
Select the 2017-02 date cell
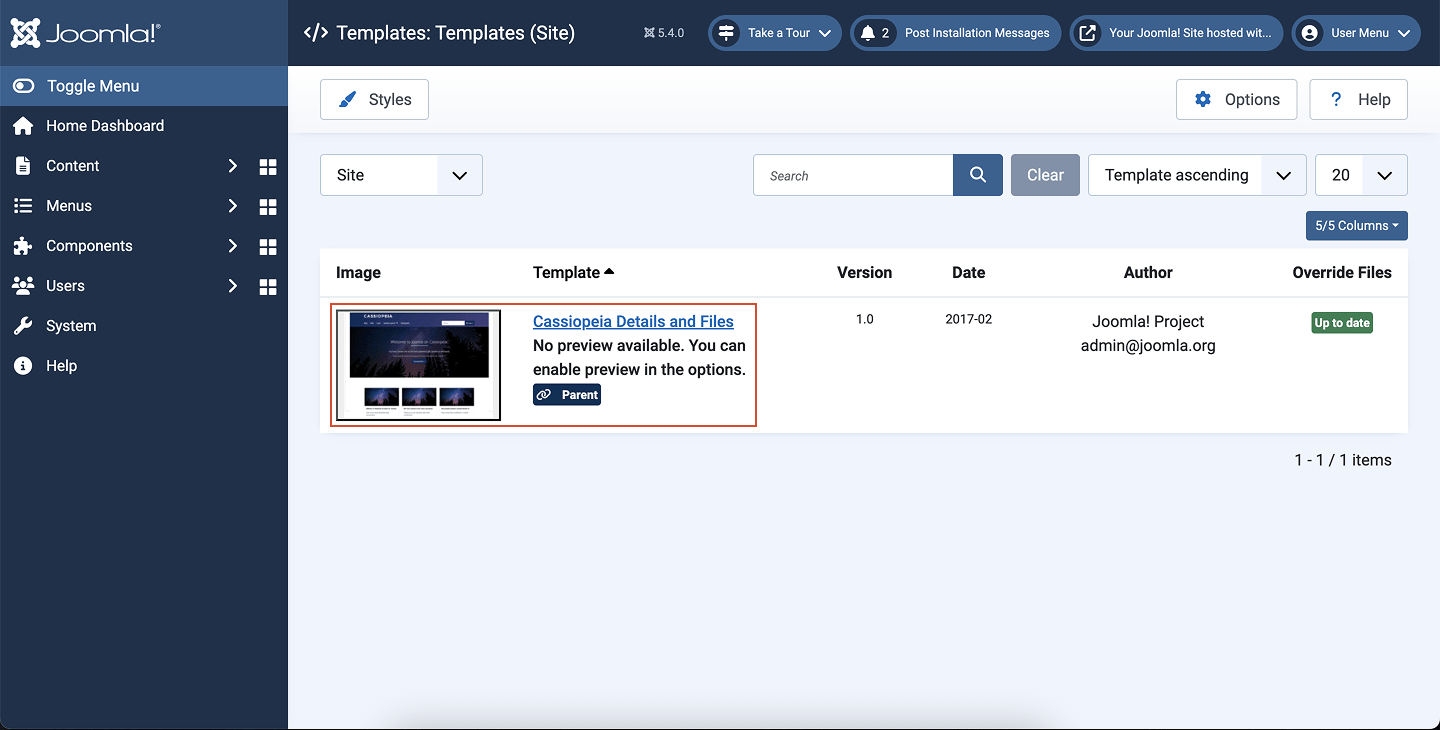(968, 319)
